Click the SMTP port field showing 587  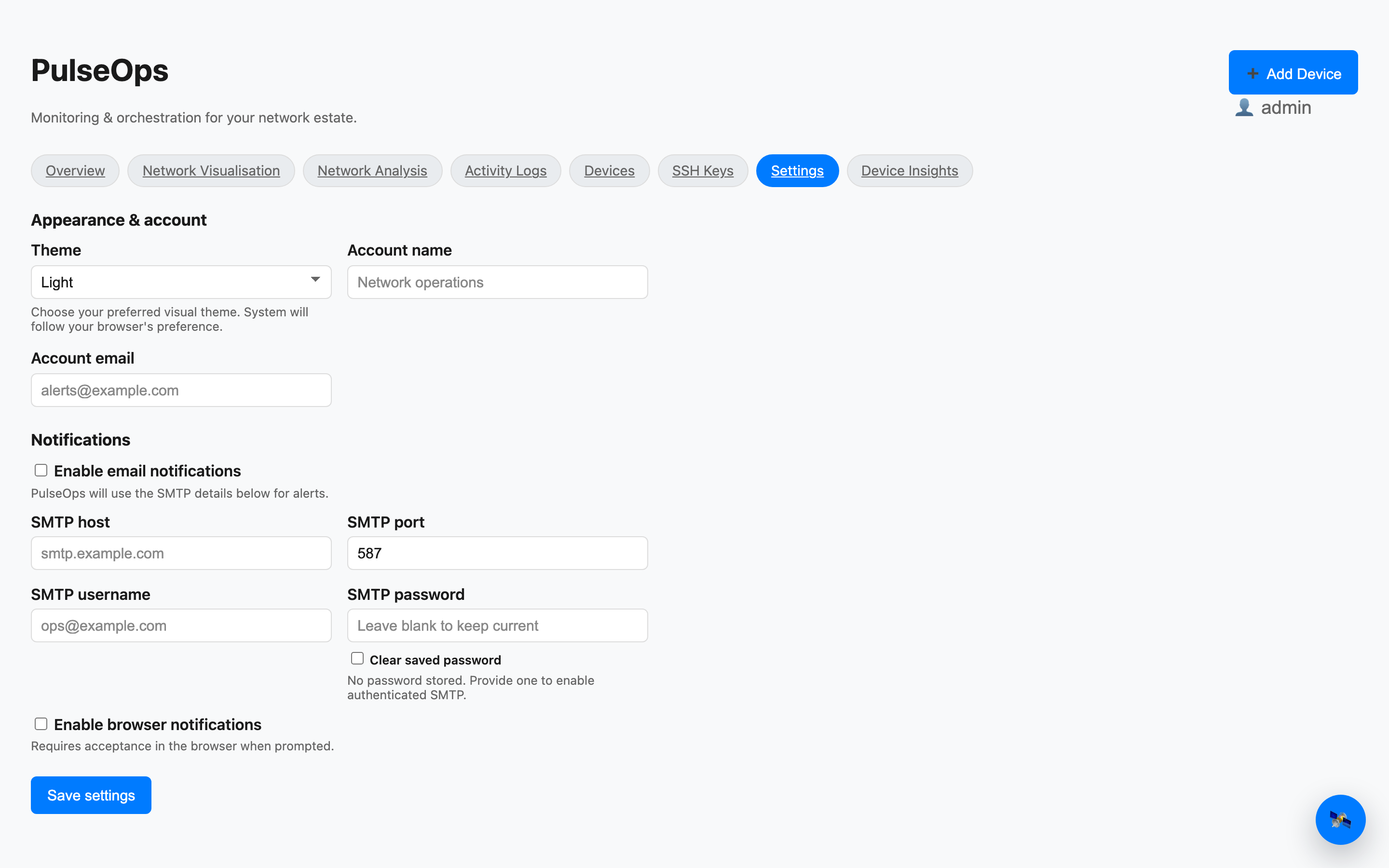tap(497, 553)
